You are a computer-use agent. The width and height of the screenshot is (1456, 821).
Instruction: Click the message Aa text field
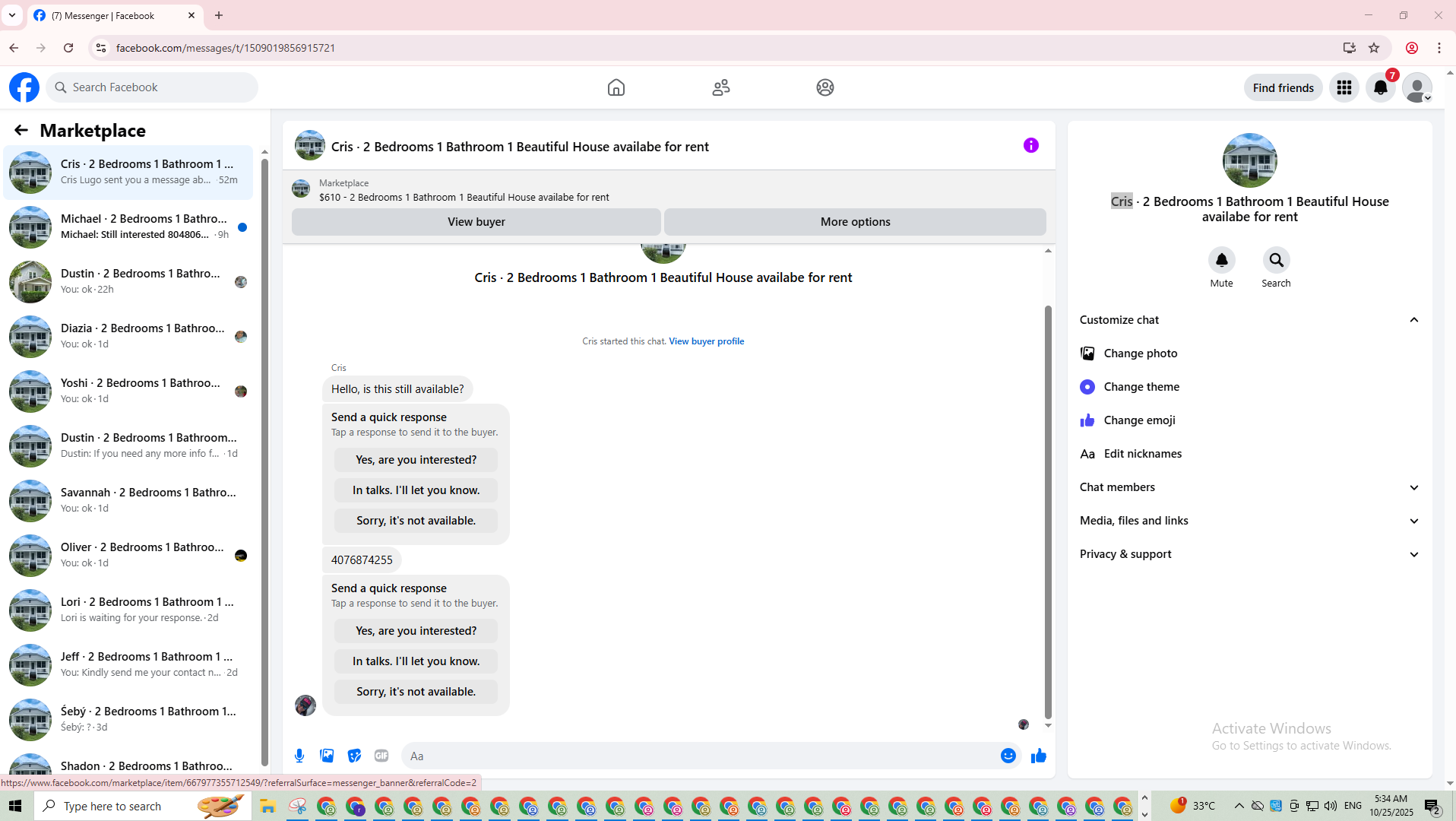click(699, 756)
